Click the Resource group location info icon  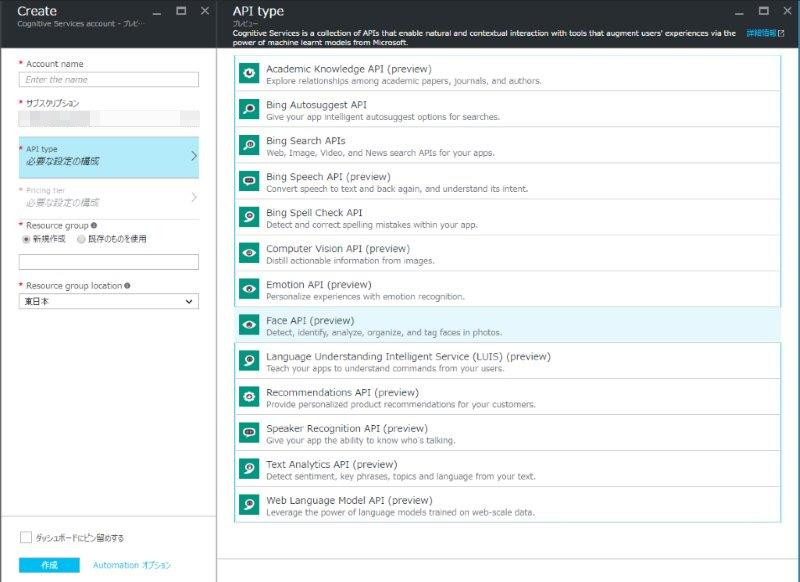click(x=127, y=286)
